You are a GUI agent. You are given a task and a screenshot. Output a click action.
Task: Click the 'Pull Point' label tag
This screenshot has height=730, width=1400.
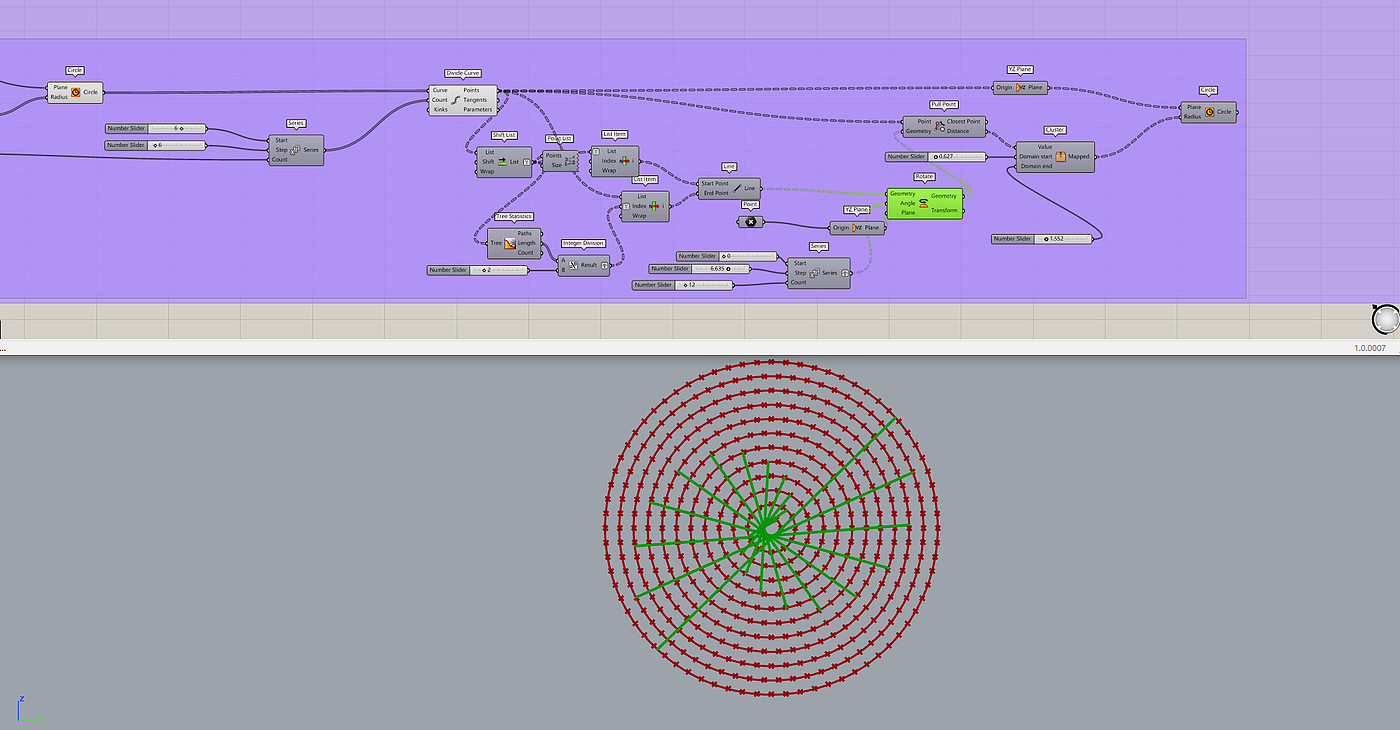pyautogui.click(x=943, y=104)
